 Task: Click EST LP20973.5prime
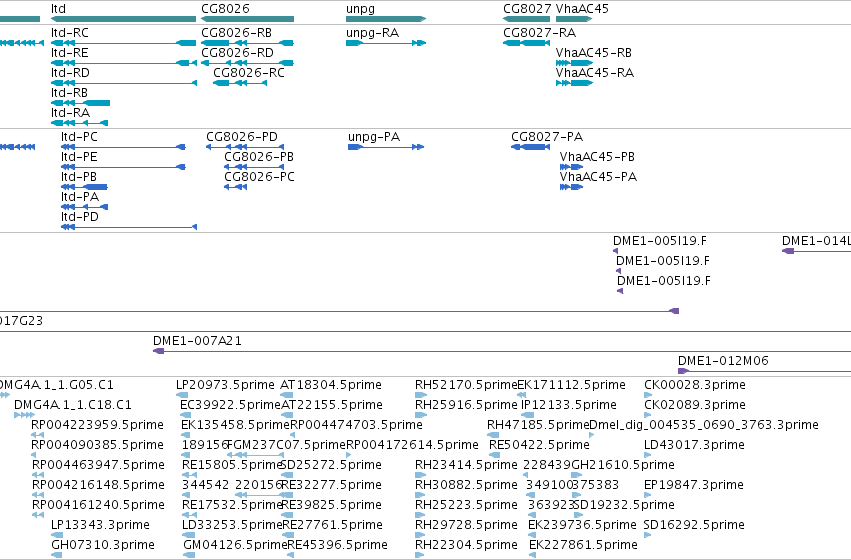[x=225, y=385]
